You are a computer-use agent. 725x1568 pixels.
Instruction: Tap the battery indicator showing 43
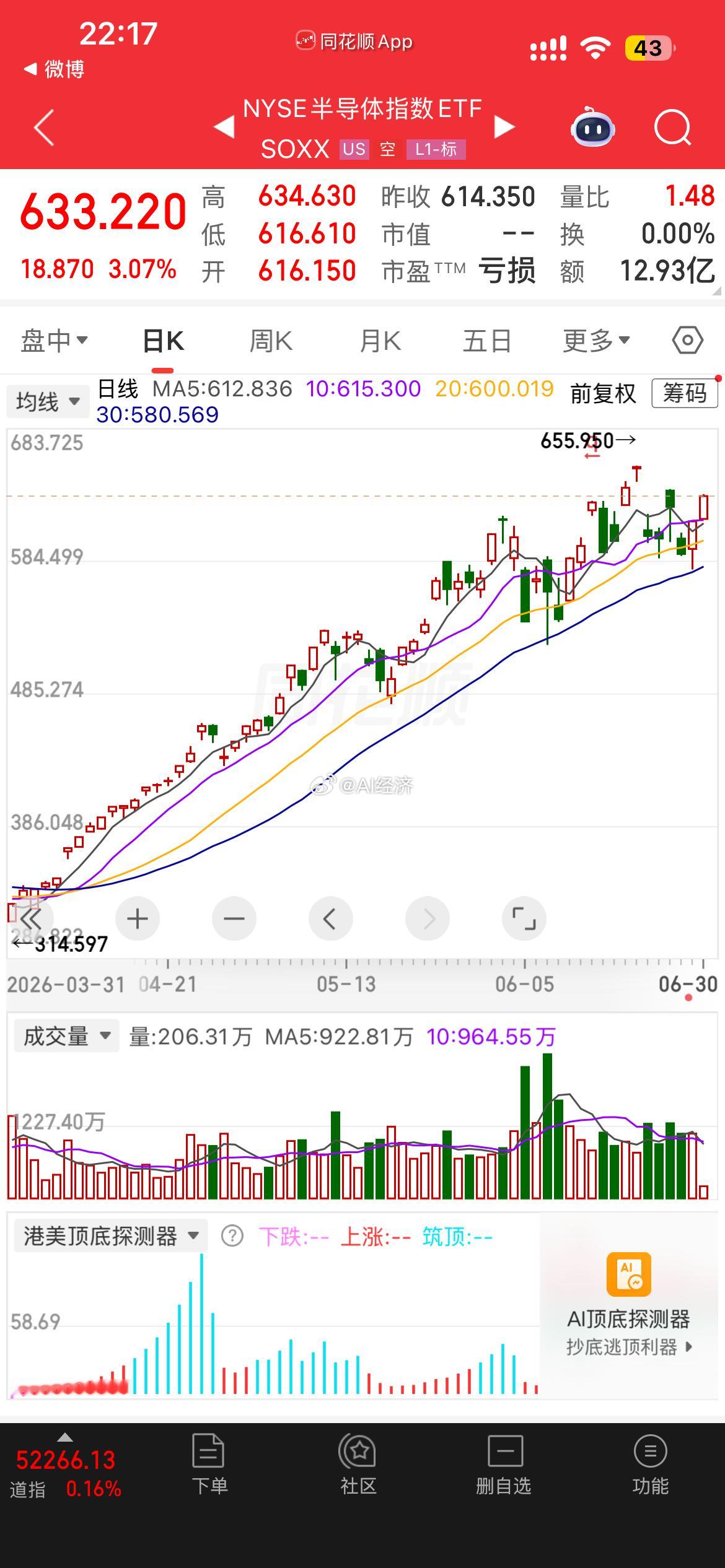pyautogui.click(x=649, y=48)
